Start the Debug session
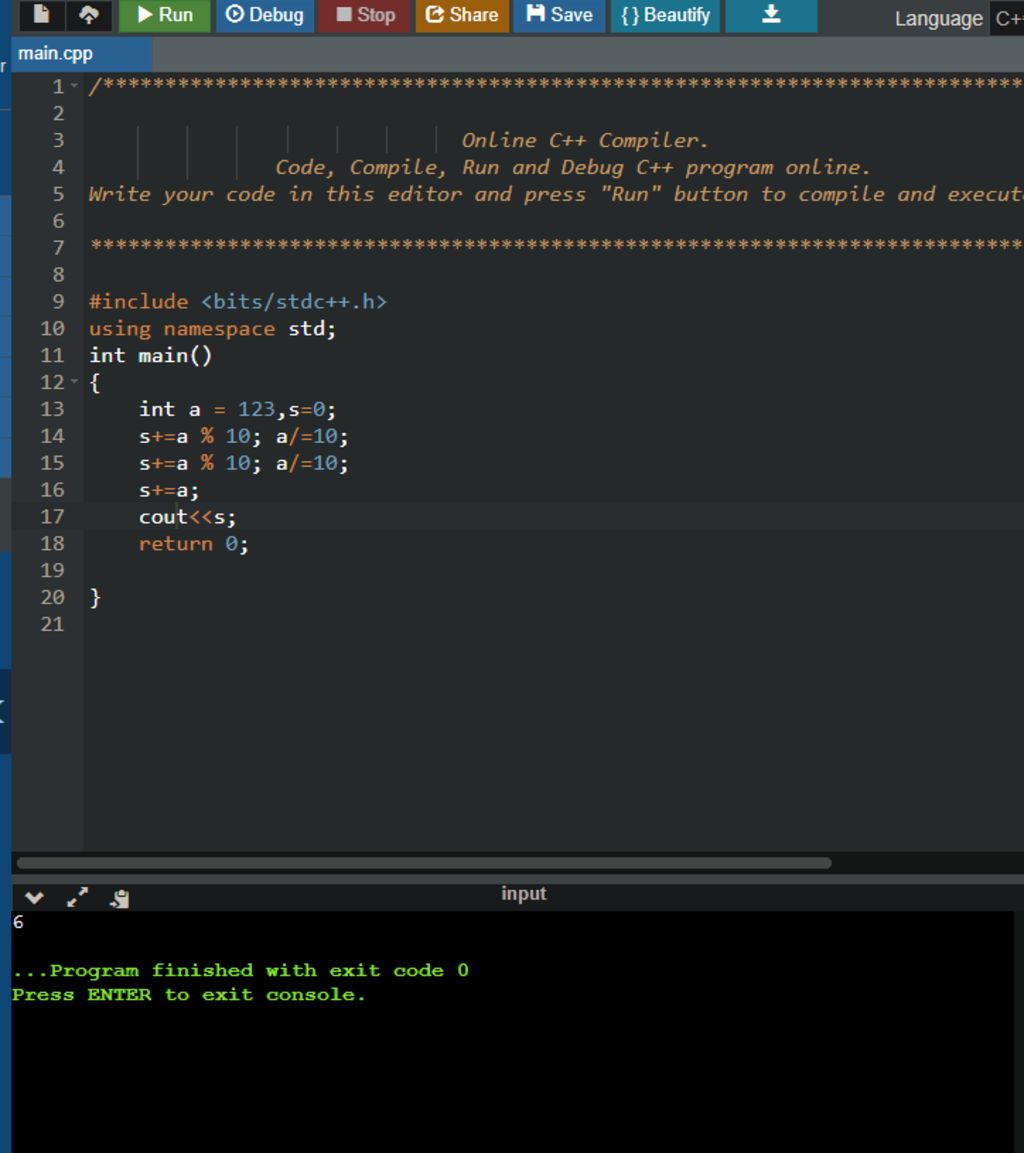This screenshot has width=1024, height=1153. [265, 15]
